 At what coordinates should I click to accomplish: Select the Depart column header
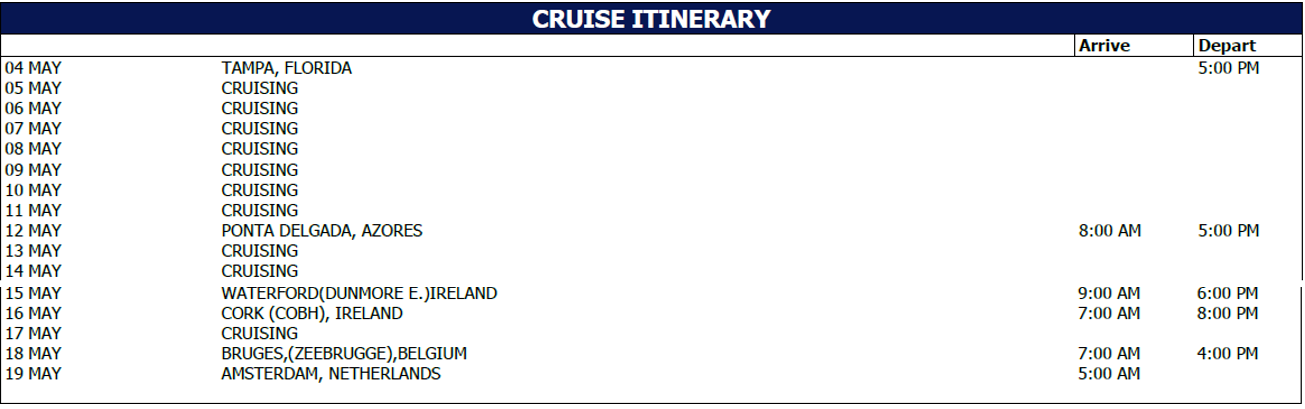point(1227,46)
